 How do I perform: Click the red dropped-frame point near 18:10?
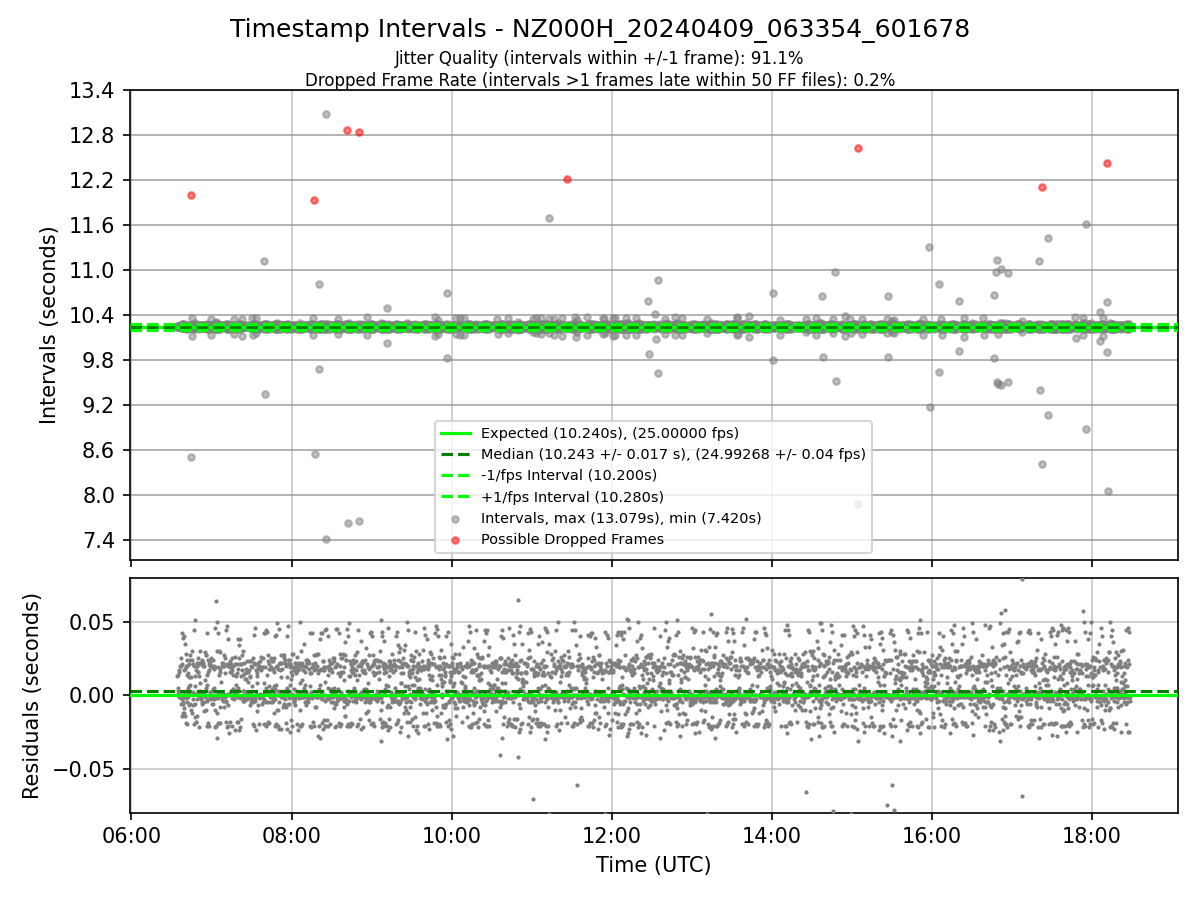[x=1107, y=163]
